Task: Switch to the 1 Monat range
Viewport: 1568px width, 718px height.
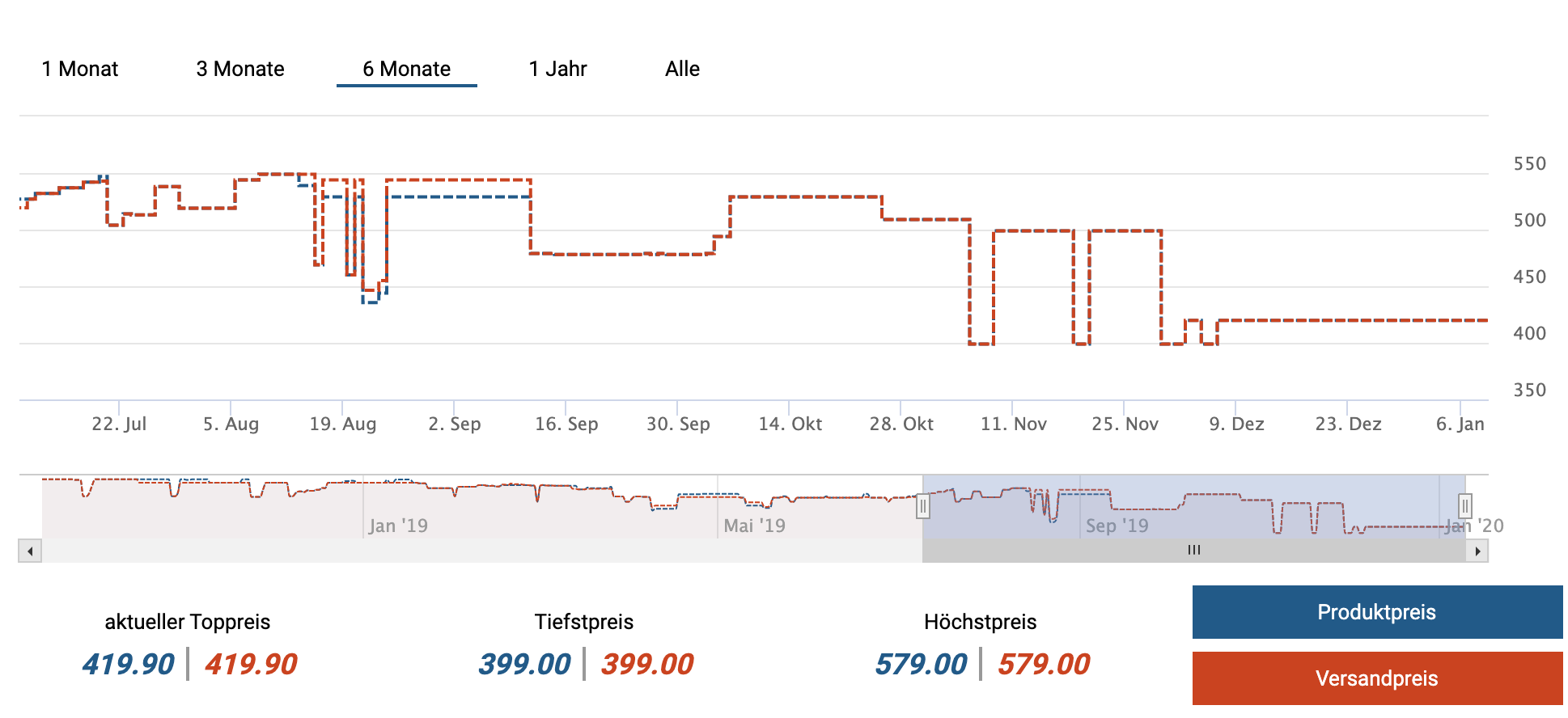Action: 80,70
